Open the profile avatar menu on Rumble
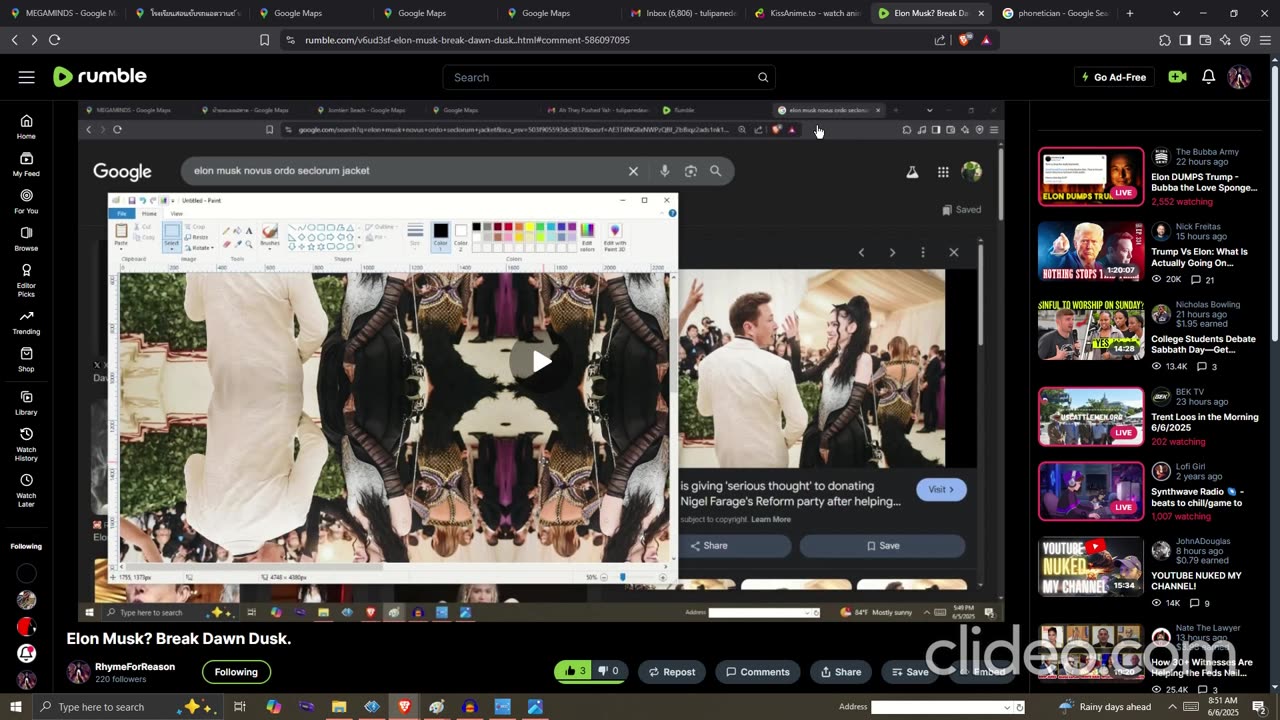 point(1239,77)
